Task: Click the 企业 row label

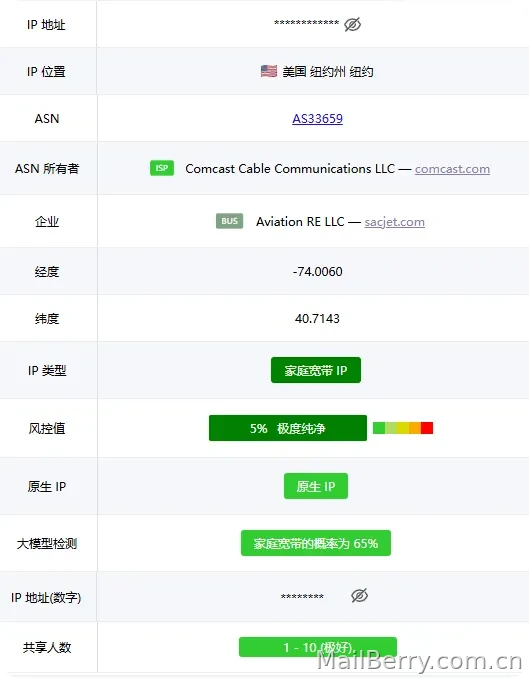Action: pos(47,222)
